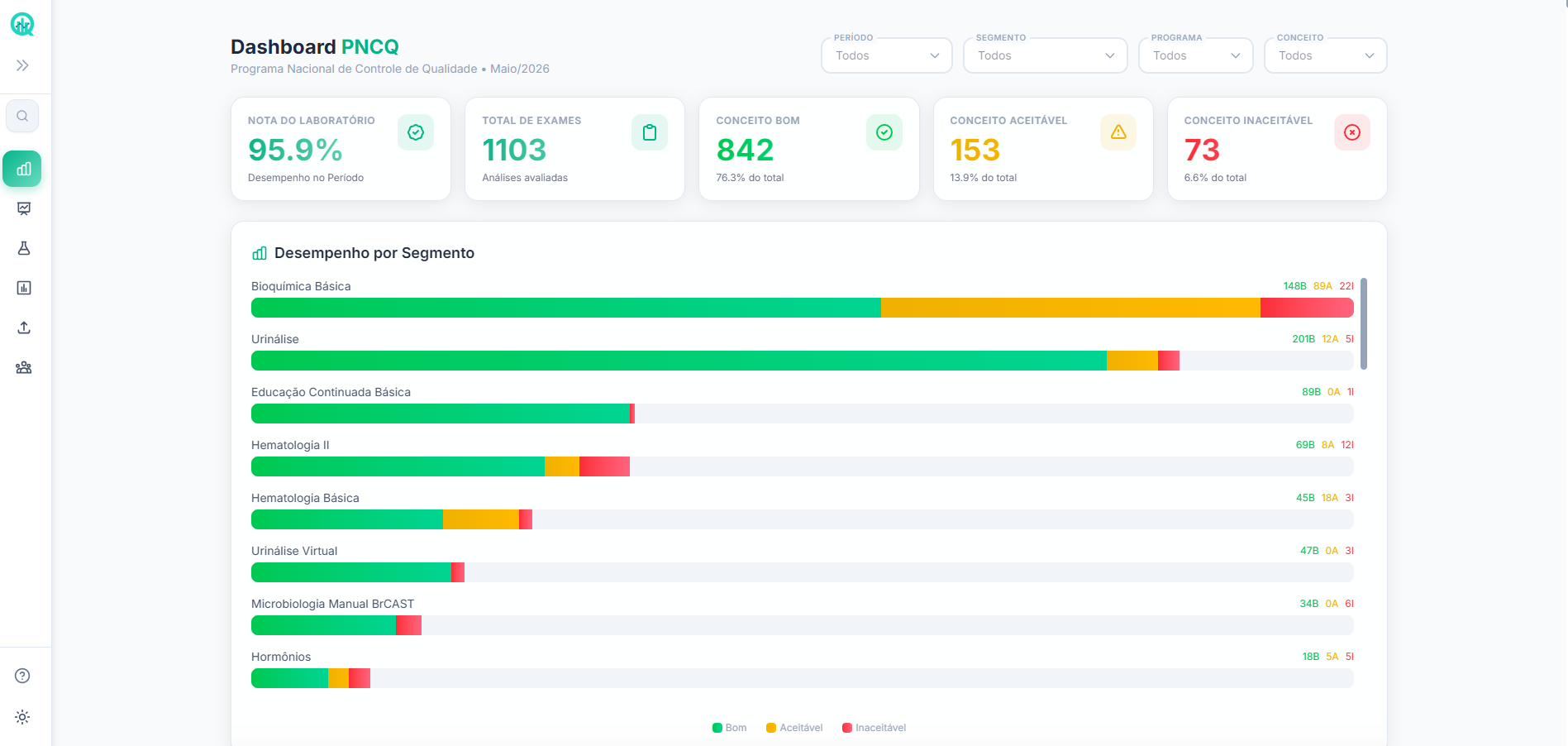Viewport: 1568px width, 746px height.
Task: Click the Dashboard PNCQ title
Action: (314, 46)
